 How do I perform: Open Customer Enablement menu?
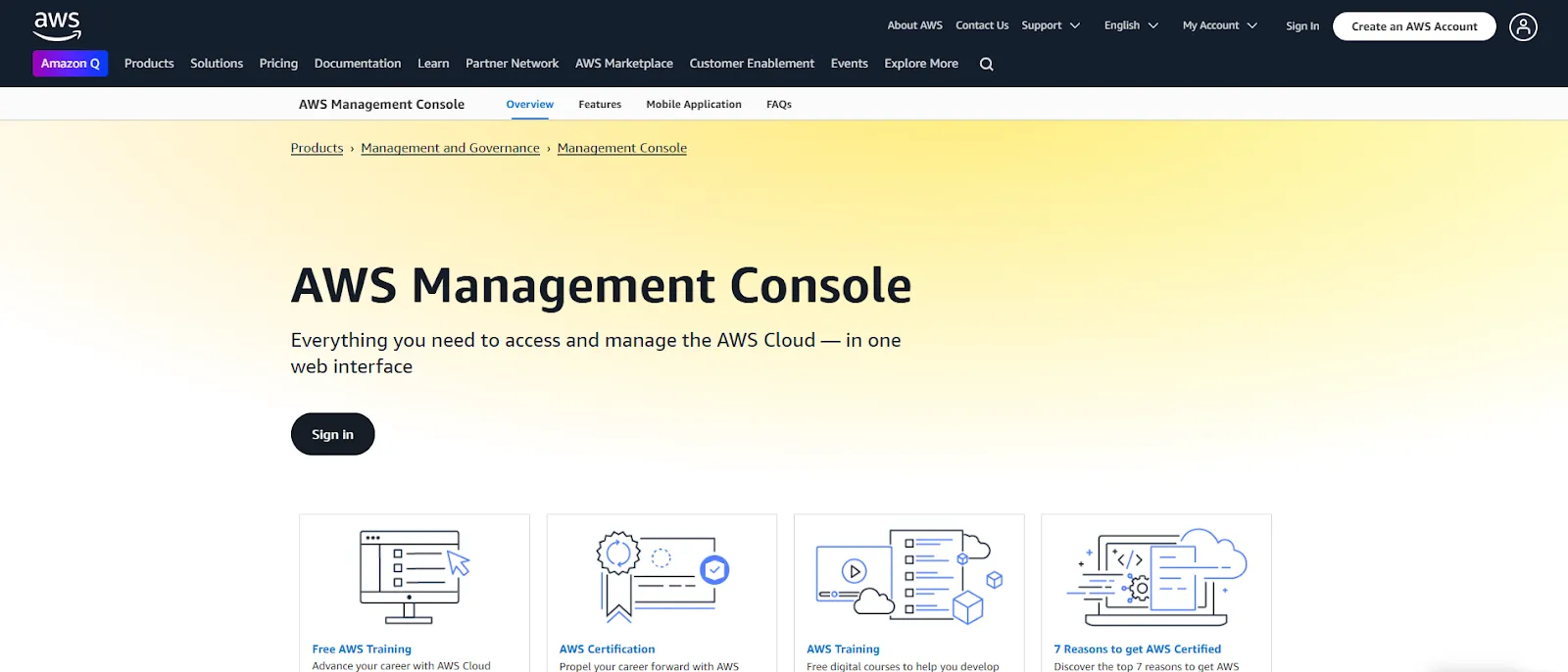point(752,64)
